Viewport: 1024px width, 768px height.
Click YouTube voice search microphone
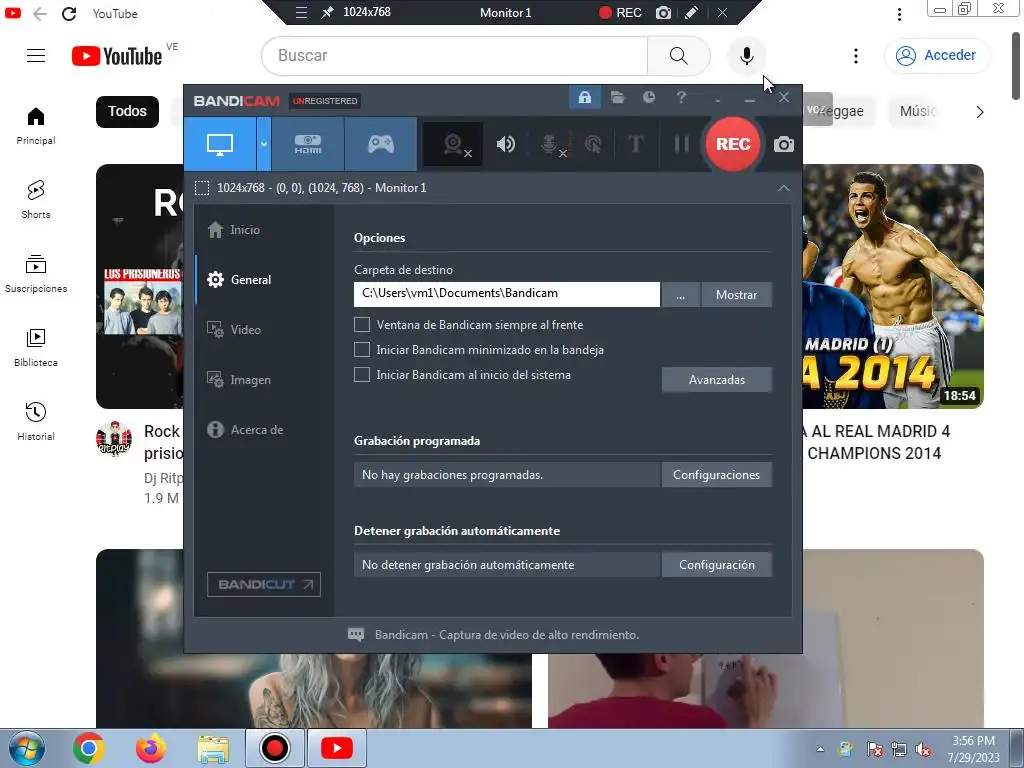point(746,56)
